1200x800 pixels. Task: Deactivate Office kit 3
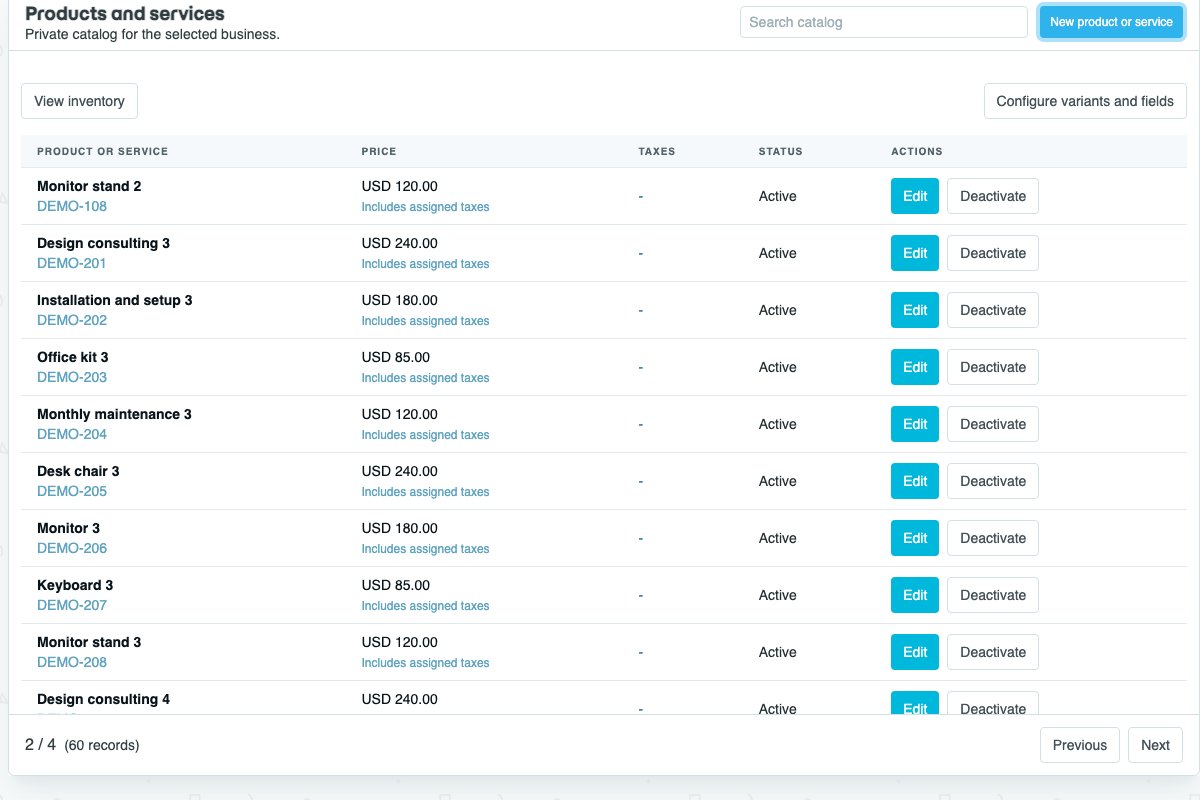tap(993, 367)
